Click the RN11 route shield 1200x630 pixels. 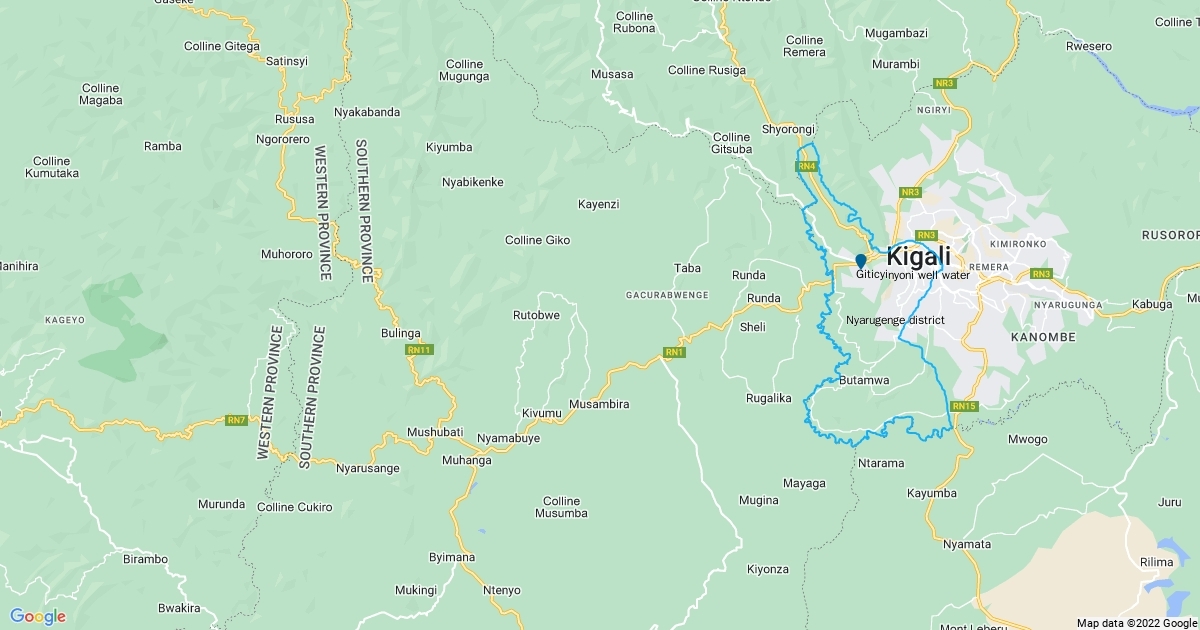419,350
